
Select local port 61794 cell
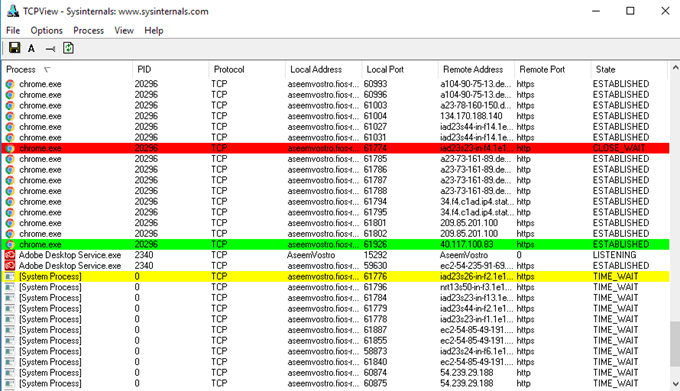point(376,202)
